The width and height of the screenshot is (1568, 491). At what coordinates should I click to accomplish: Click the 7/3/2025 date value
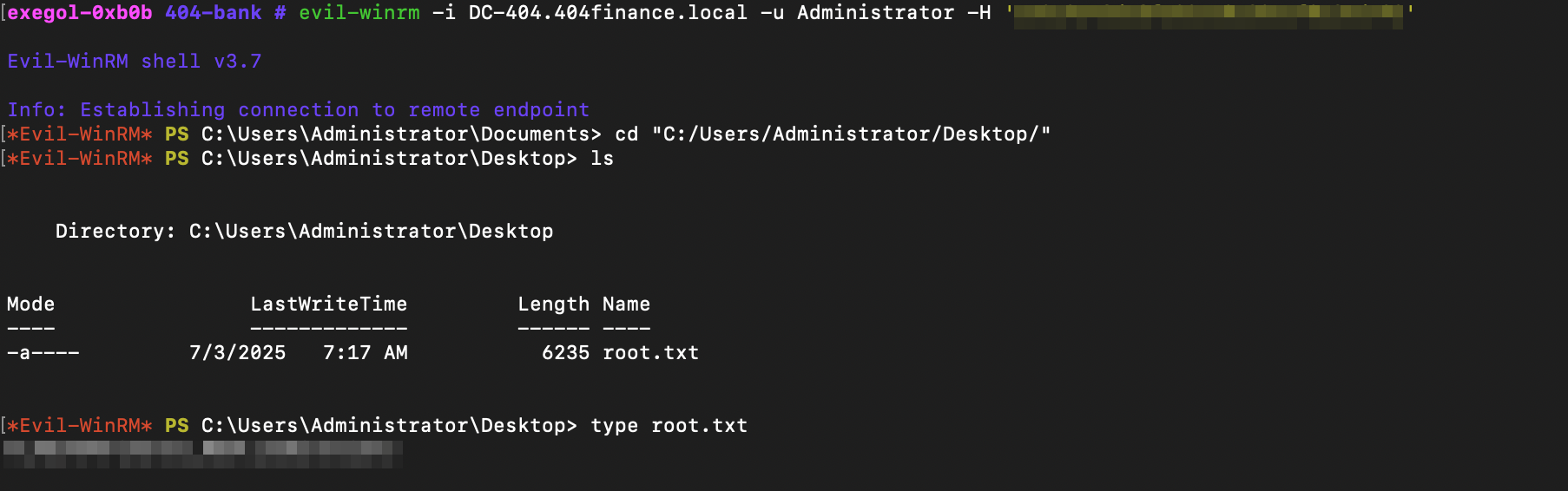coord(237,353)
